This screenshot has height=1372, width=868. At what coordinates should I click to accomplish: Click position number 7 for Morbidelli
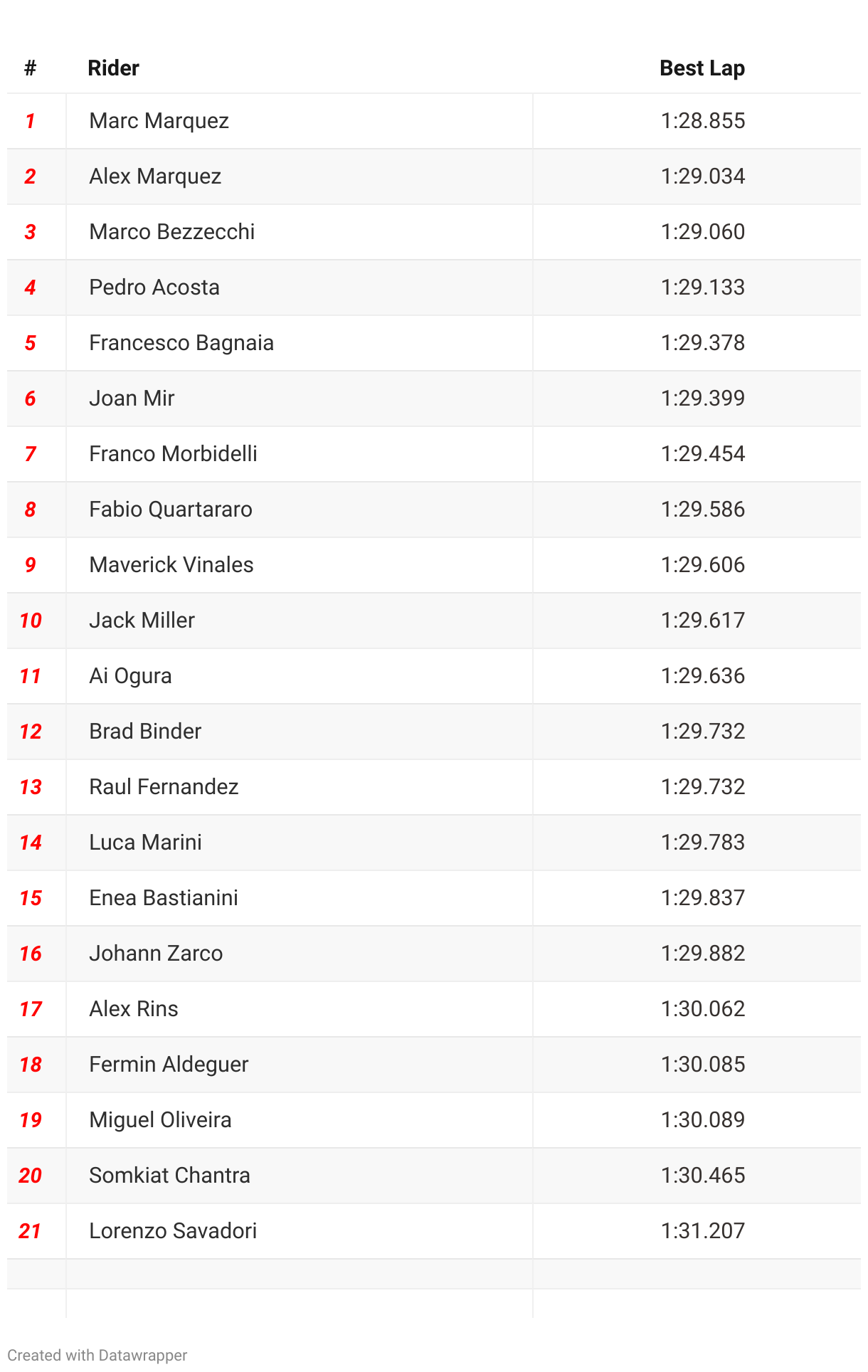point(30,454)
